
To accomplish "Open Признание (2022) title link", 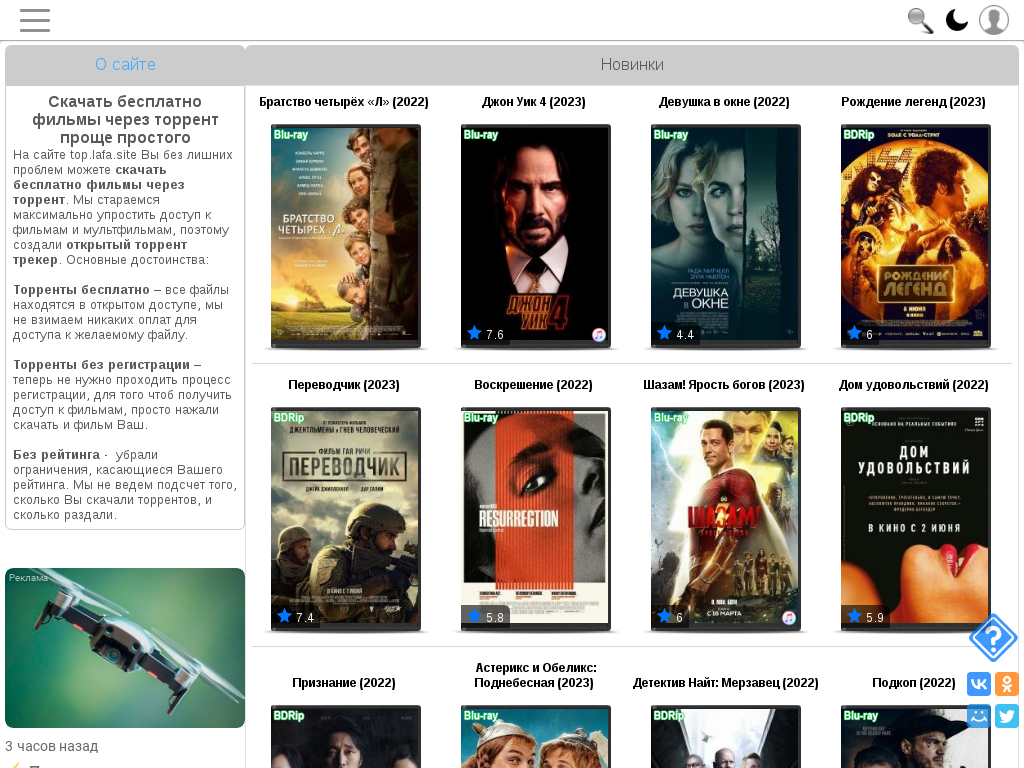I will pos(344,682).
